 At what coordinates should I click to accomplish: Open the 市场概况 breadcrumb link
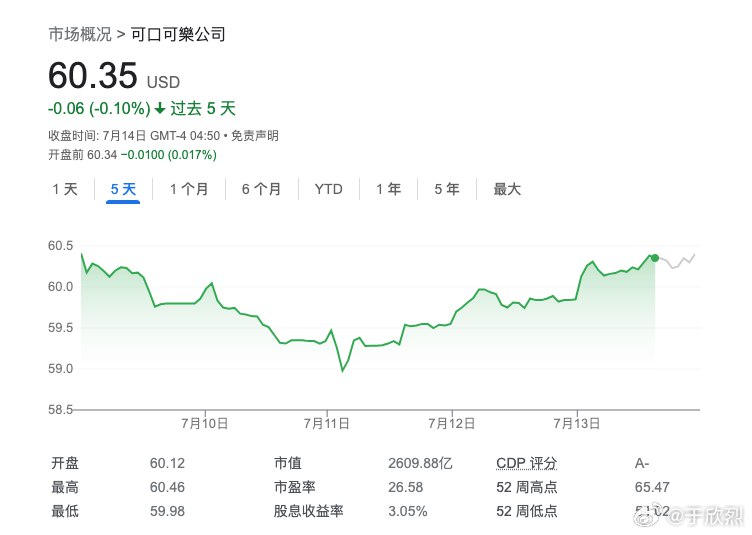point(80,35)
